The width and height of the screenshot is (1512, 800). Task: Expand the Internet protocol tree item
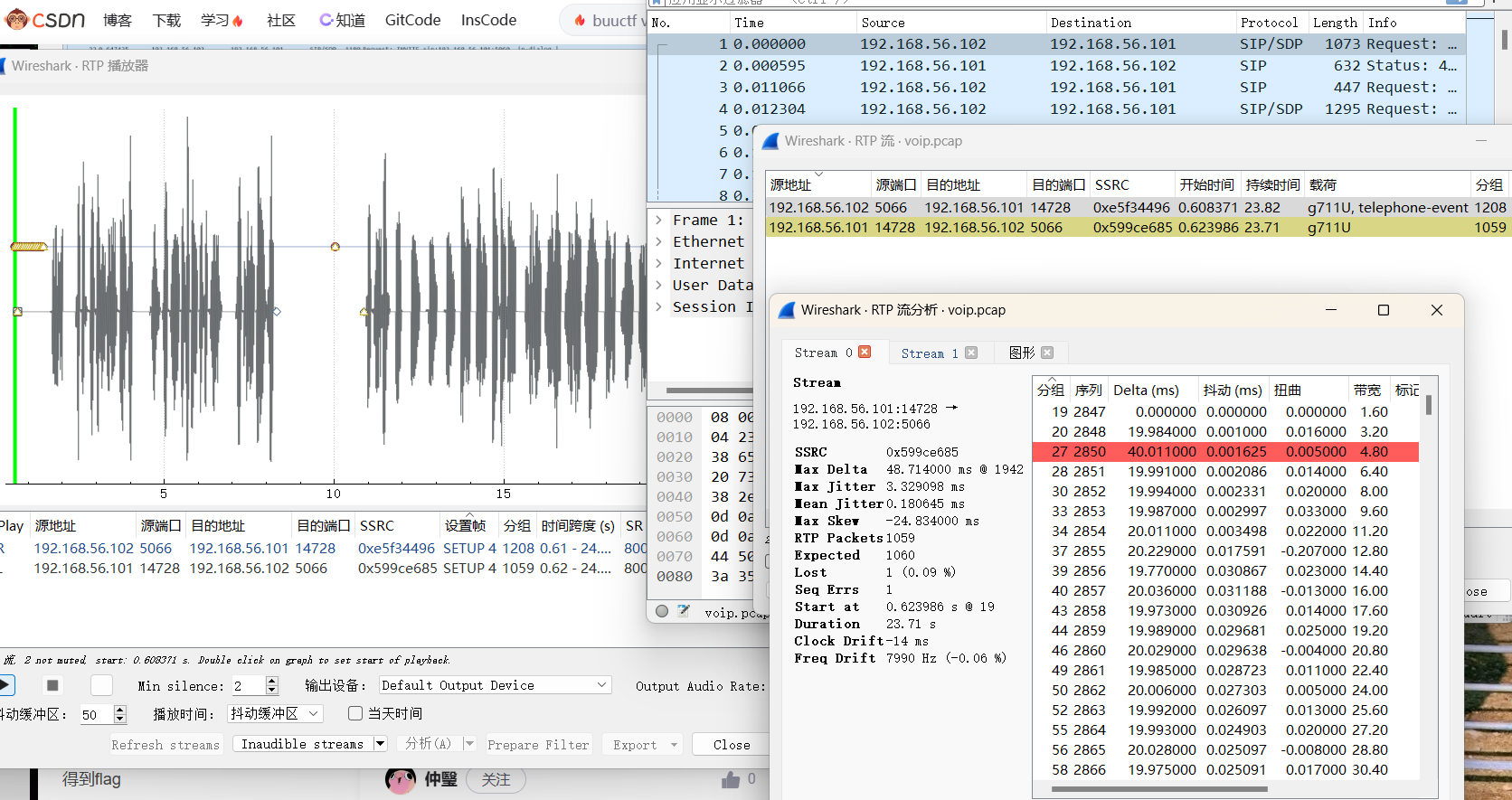[659, 263]
